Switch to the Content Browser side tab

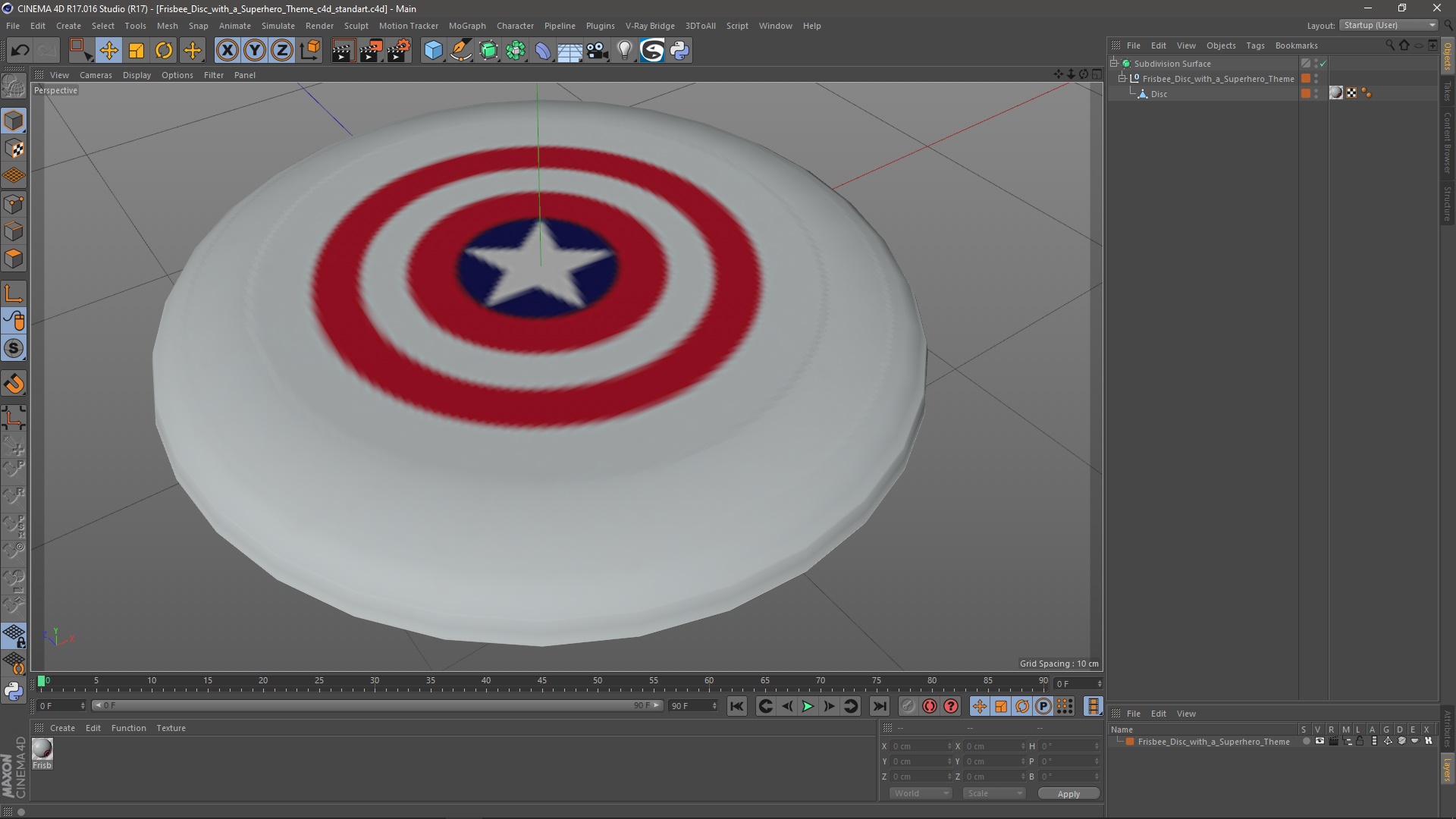1448,143
